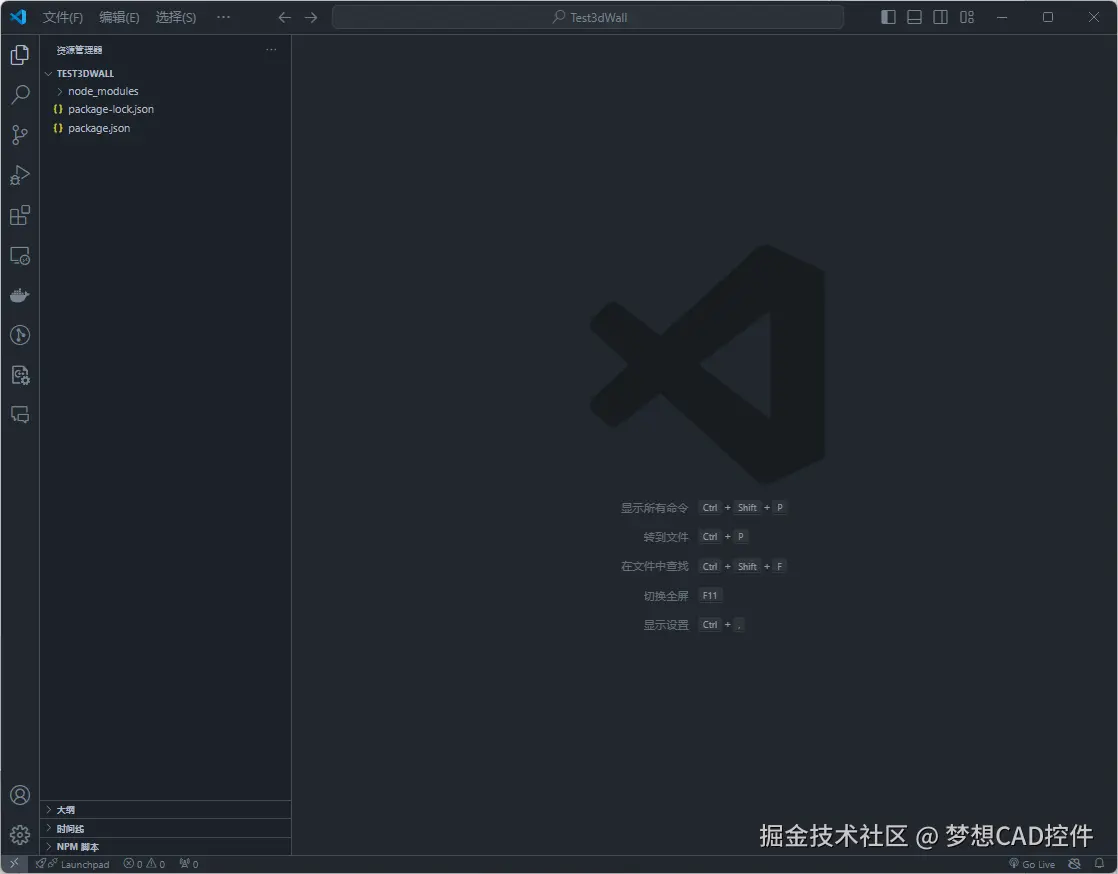Open notifications bell in status bar
1118x874 pixels.
1099,864
